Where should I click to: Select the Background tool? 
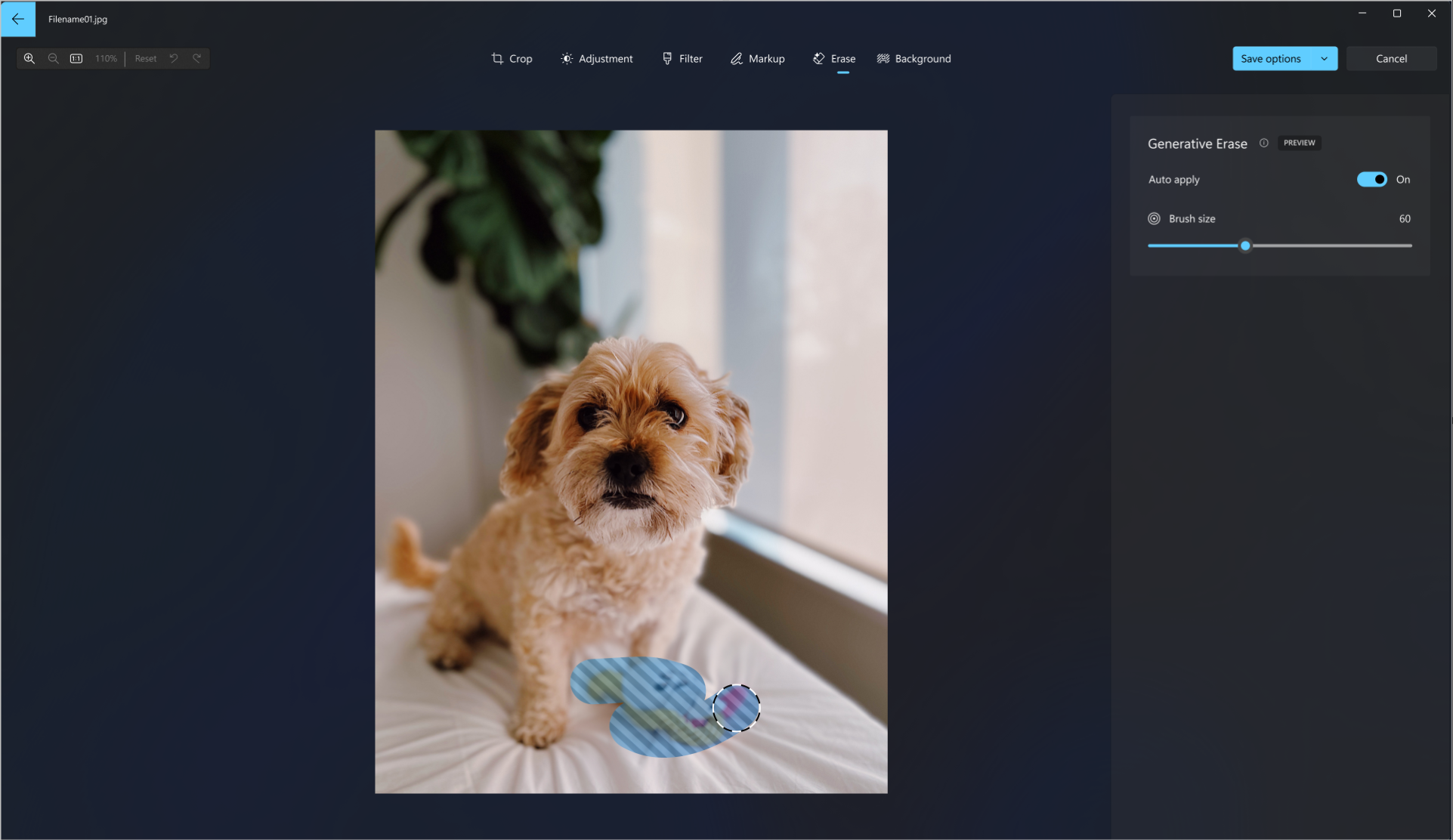pos(913,58)
